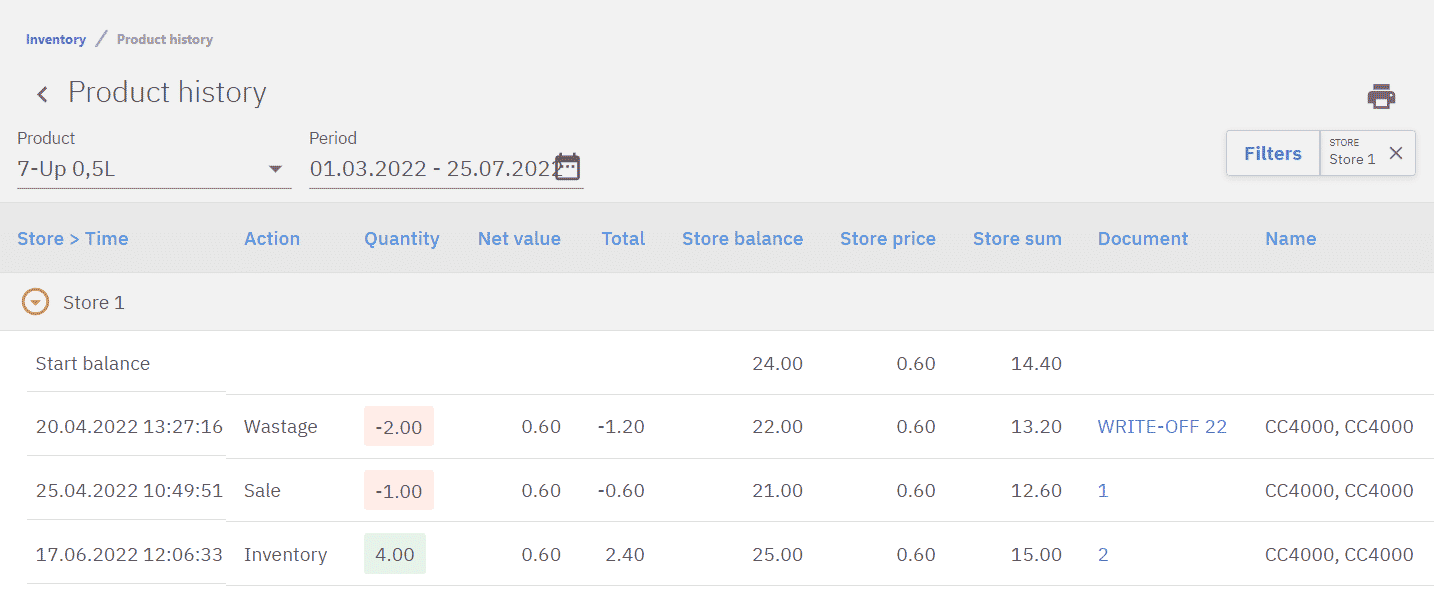Sort by Store > Time column header
This screenshot has width=1434, height=605.
tap(73, 238)
